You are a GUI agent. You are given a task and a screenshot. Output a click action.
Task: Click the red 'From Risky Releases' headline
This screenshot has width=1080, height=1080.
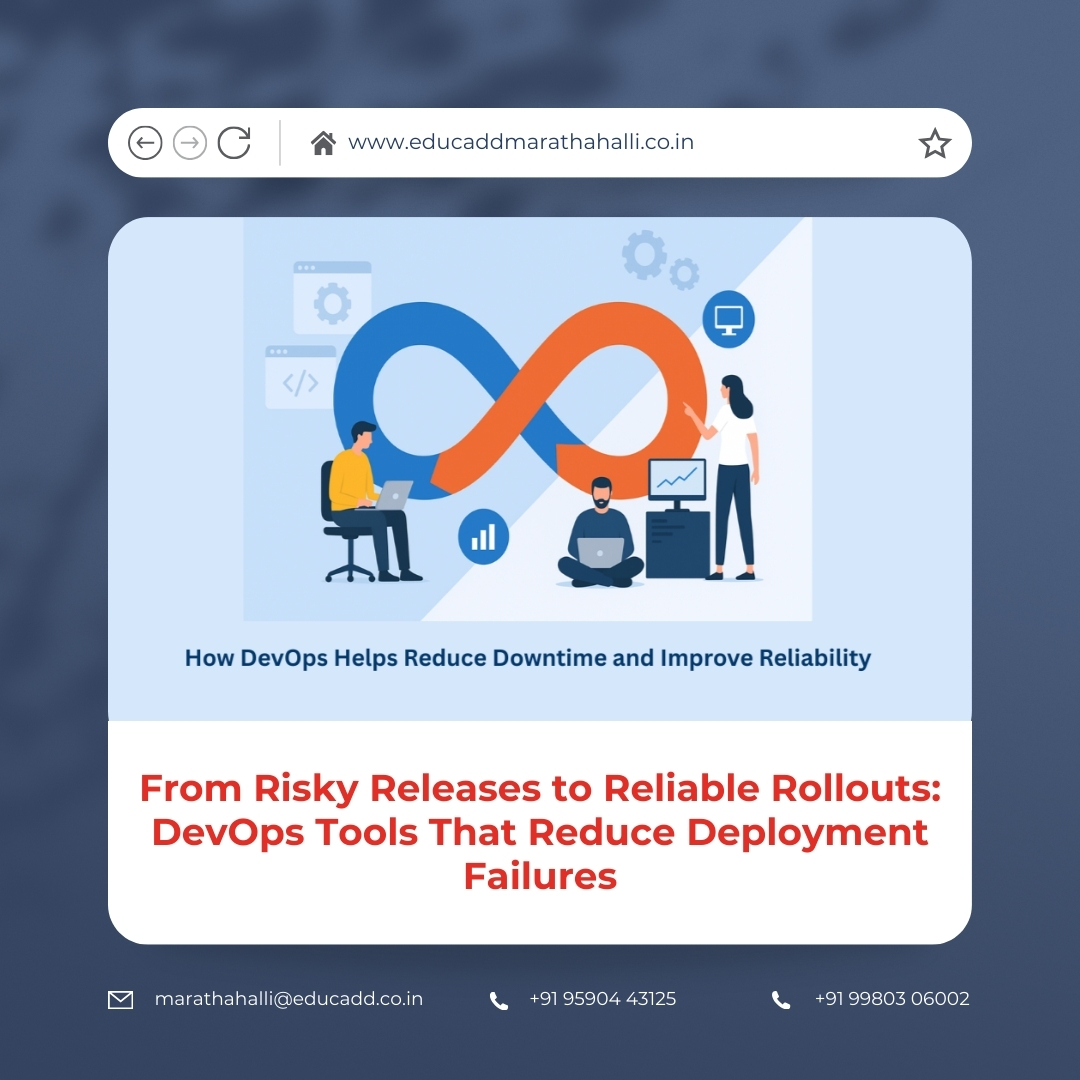tap(540, 831)
